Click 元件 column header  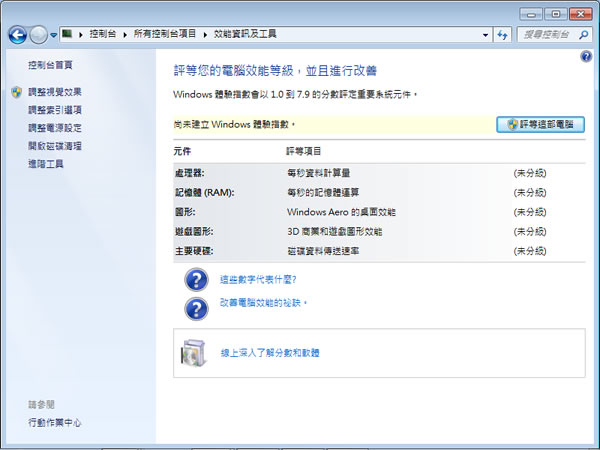click(182, 151)
